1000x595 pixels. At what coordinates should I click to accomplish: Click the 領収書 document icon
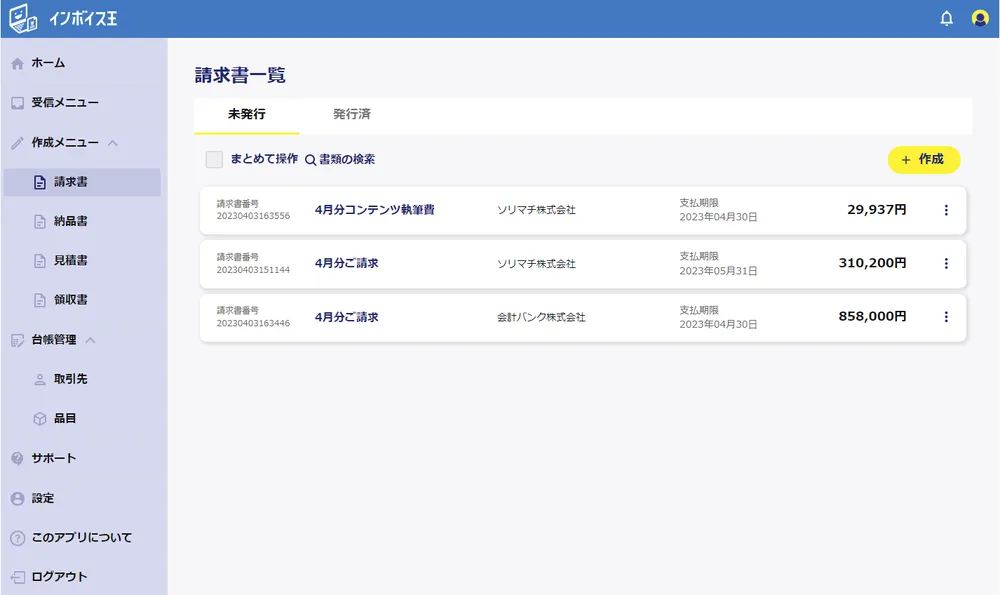pos(40,300)
